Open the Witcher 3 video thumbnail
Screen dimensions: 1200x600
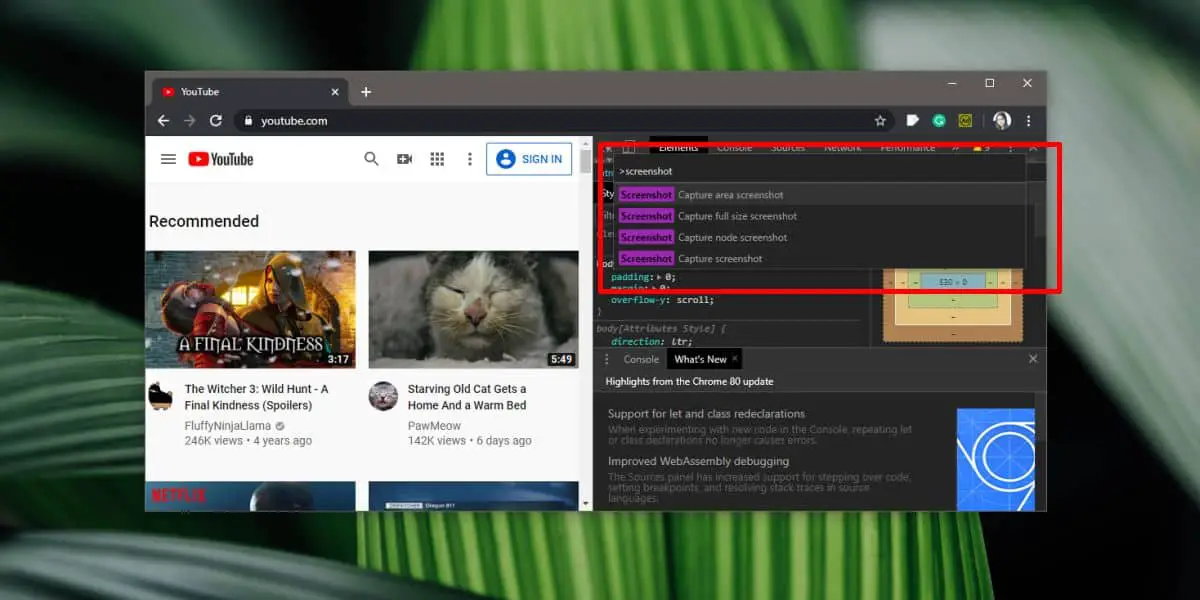click(250, 309)
